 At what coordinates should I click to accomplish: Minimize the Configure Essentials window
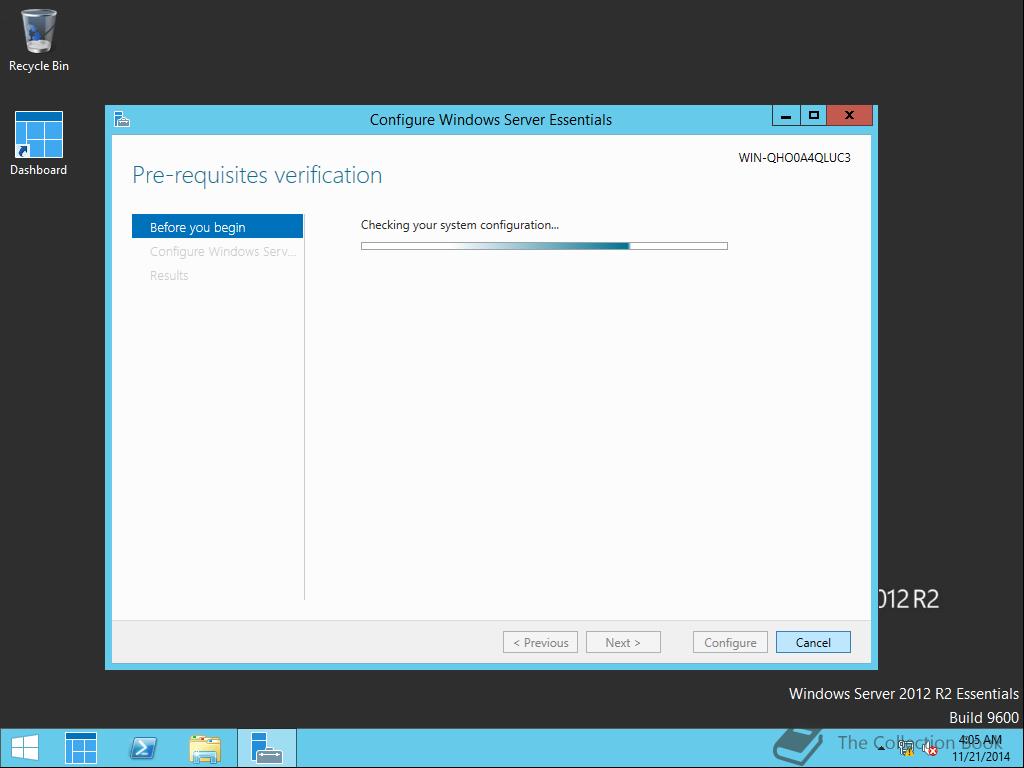coord(786,116)
